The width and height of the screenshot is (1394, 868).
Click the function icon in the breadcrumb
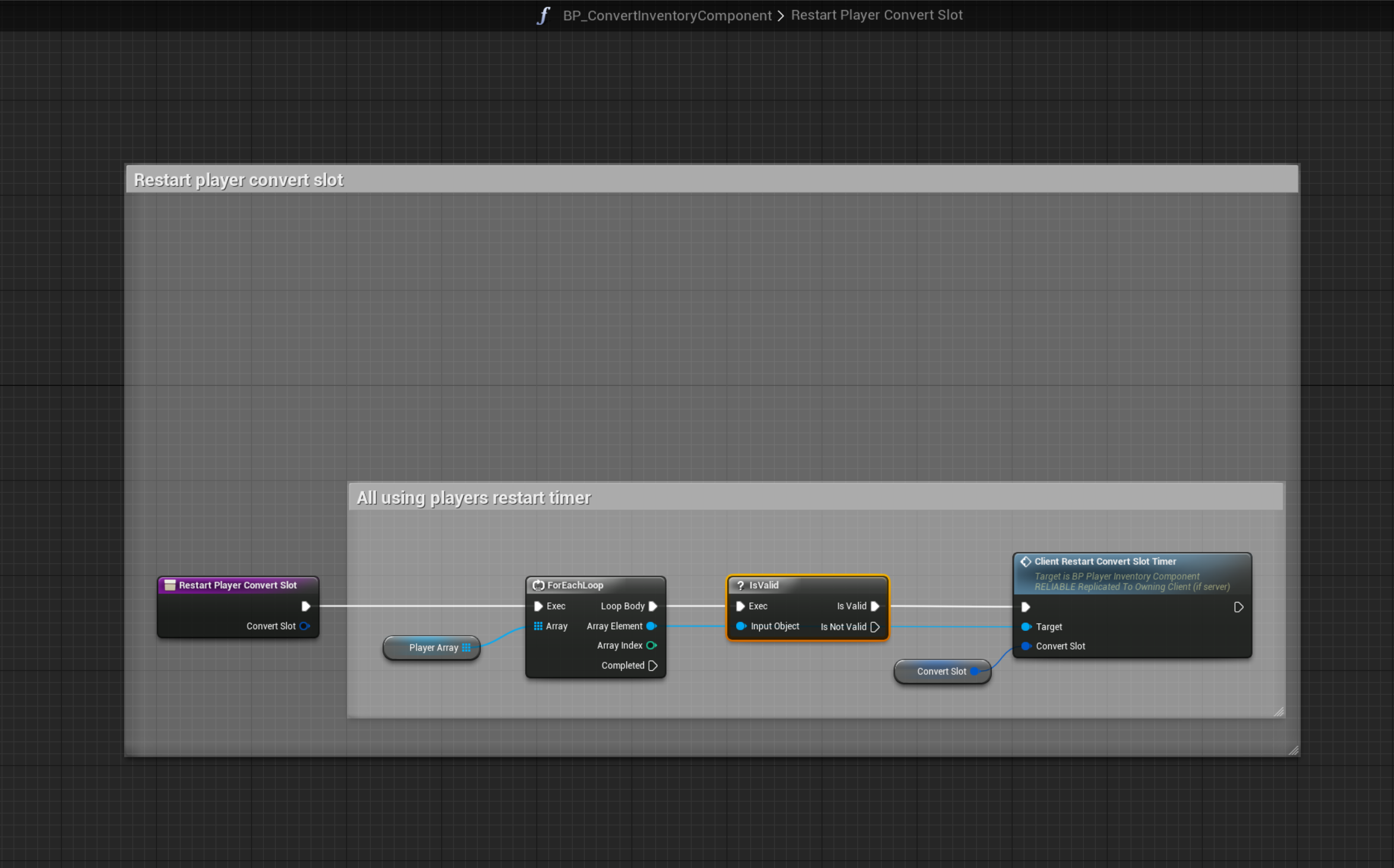tap(543, 15)
